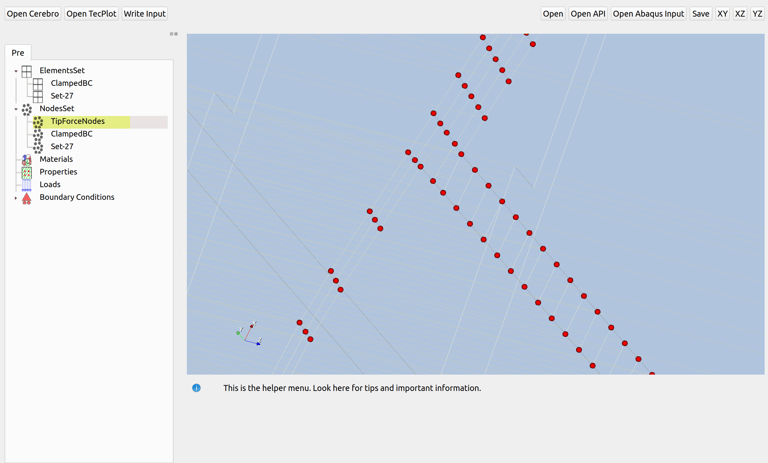Viewport: 768px width, 463px height.
Task: Click the dots icon beside ClampedBC under NodesSet
Action: point(38,135)
